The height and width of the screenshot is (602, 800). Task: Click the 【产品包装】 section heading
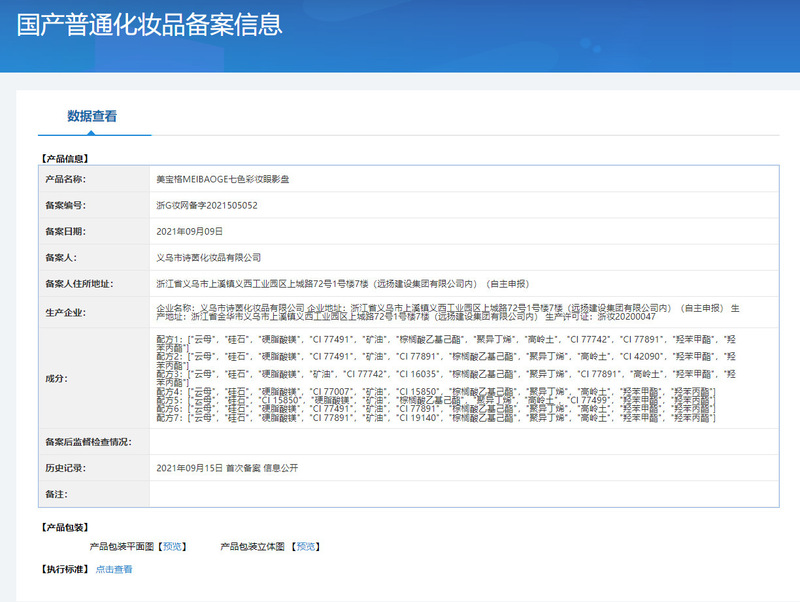tap(63, 527)
